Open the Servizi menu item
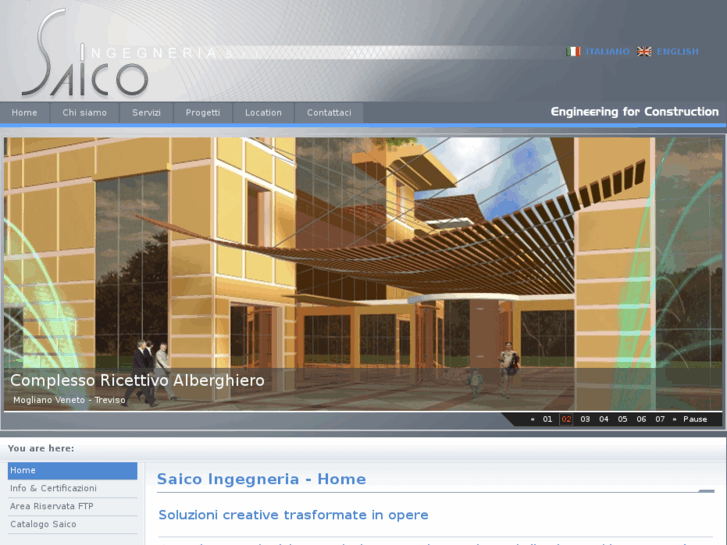Image resolution: width=727 pixels, height=545 pixels. pyautogui.click(x=146, y=113)
